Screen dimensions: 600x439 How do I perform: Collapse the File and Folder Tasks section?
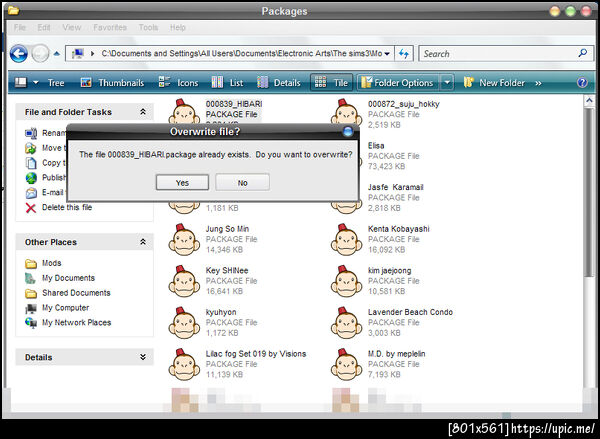click(x=143, y=112)
